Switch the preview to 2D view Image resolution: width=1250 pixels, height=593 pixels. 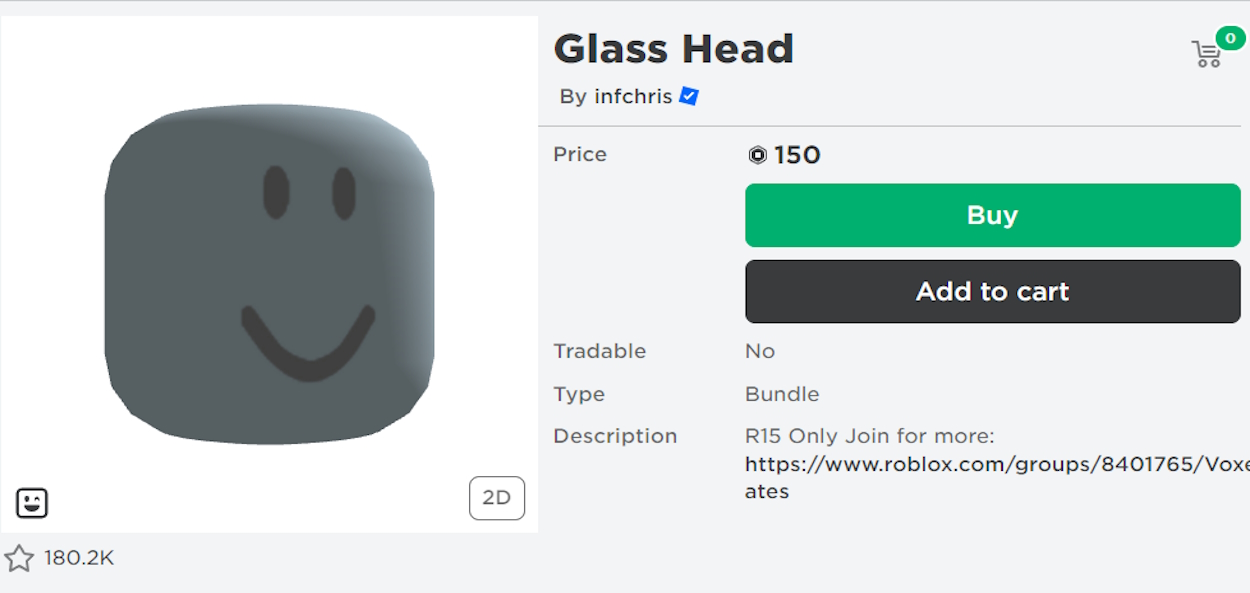(x=497, y=498)
